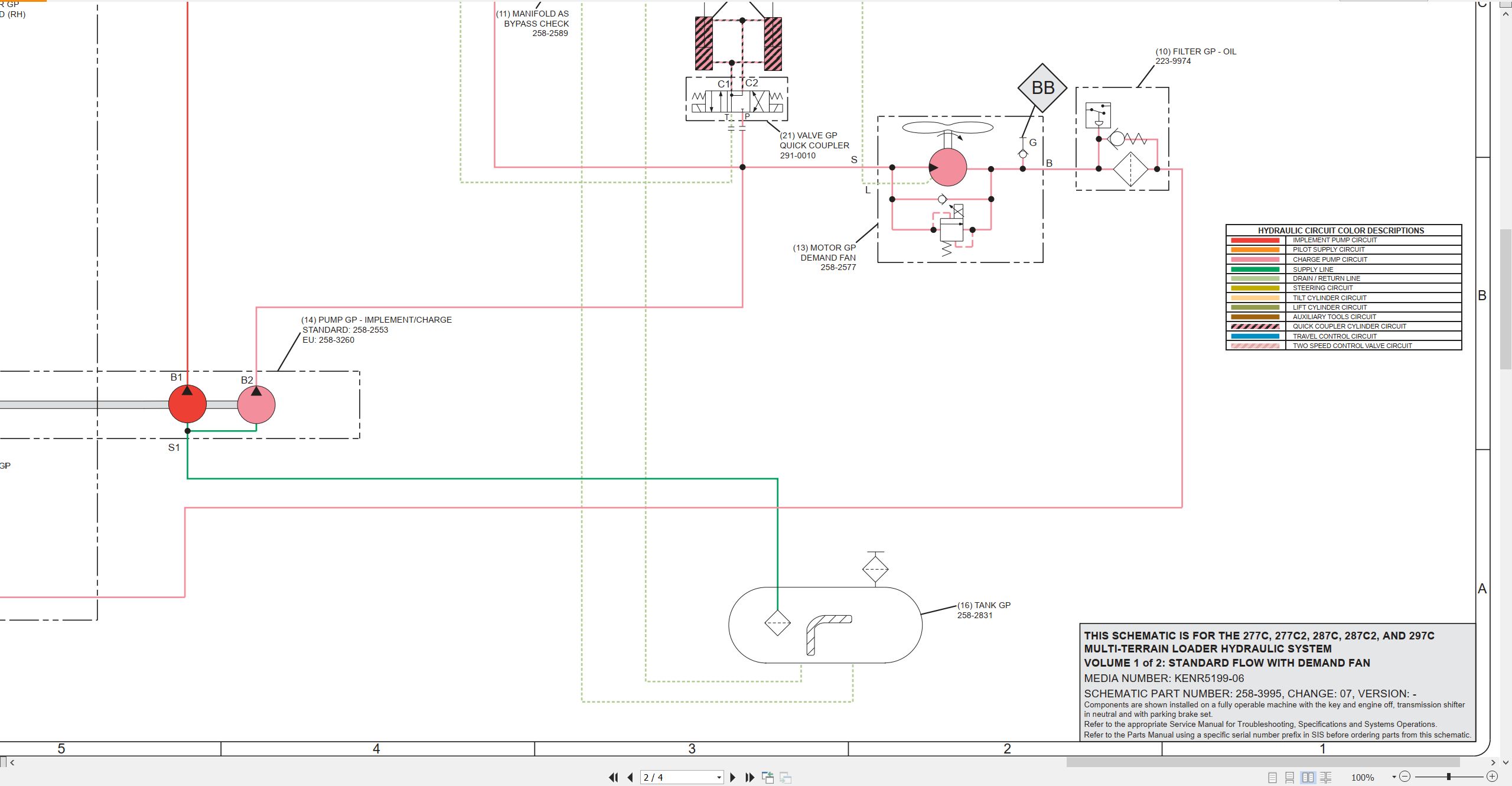Click the fan blade symbol
1512x786 pixels.
tap(947, 128)
